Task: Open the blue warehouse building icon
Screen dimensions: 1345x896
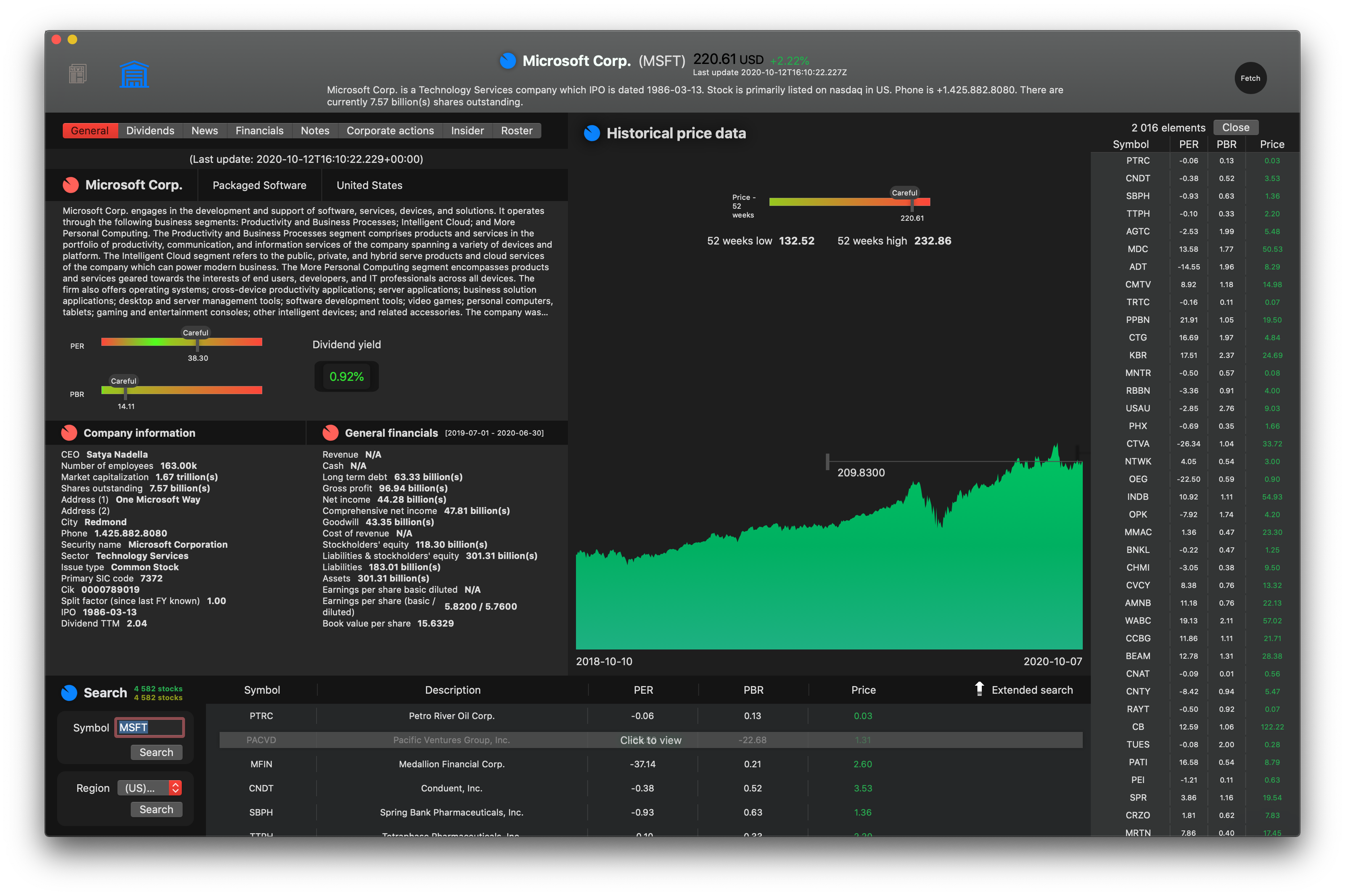Action: click(x=134, y=74)
